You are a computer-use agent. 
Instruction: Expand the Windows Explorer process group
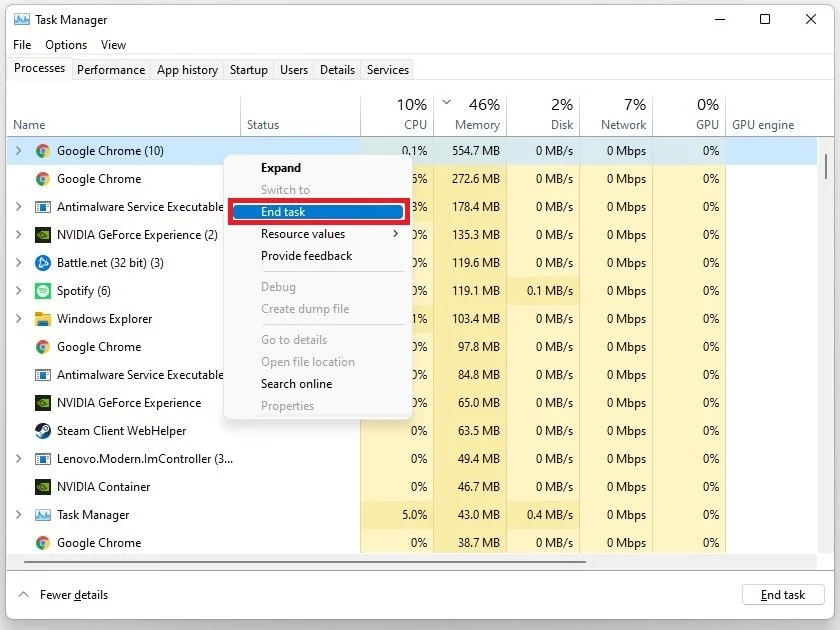[x=19, y=319]
